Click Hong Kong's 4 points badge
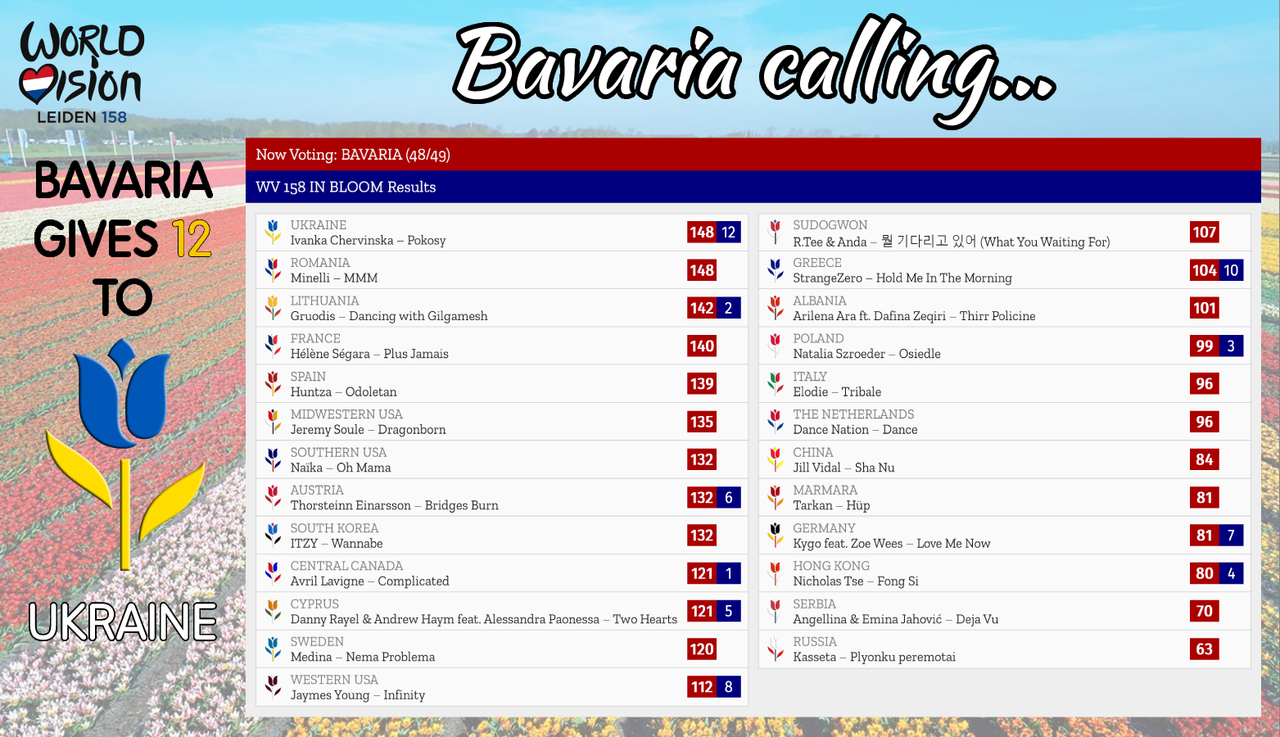Viewport: 1280px width, 737px height. [1231, 573]
